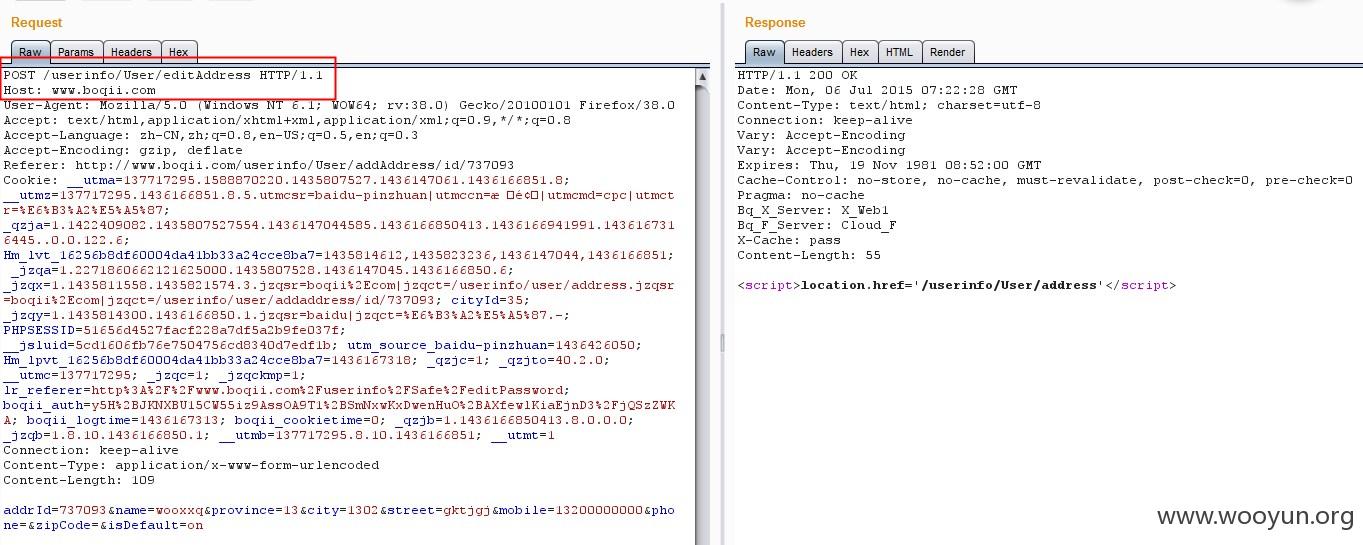This screenshot has width=1363, height=545.
Task: Switch to the Render tab in Response
Action: pos(947,52)
